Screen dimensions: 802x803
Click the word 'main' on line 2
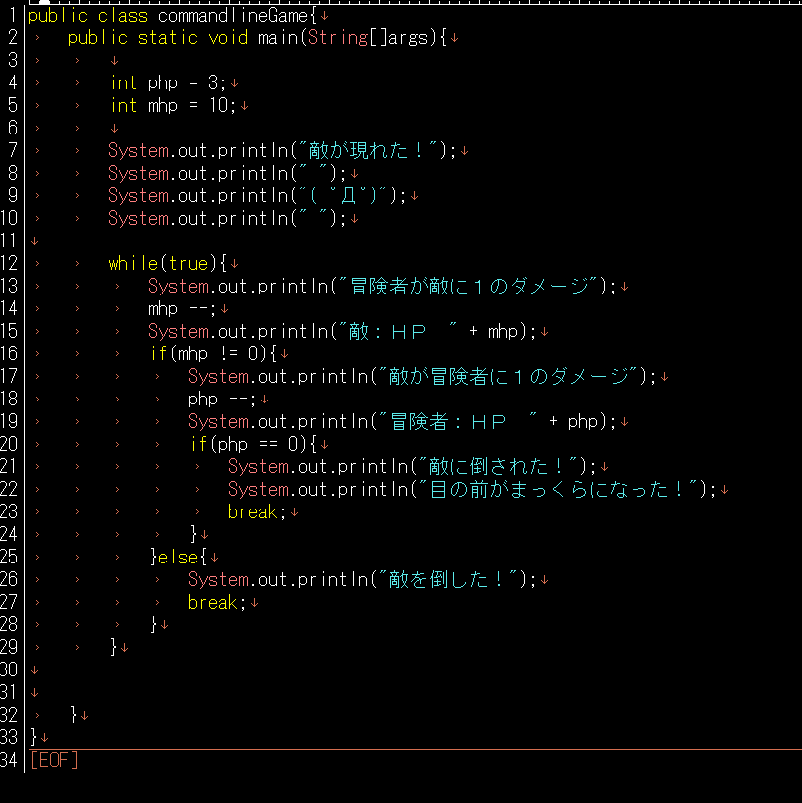[278, 38]
